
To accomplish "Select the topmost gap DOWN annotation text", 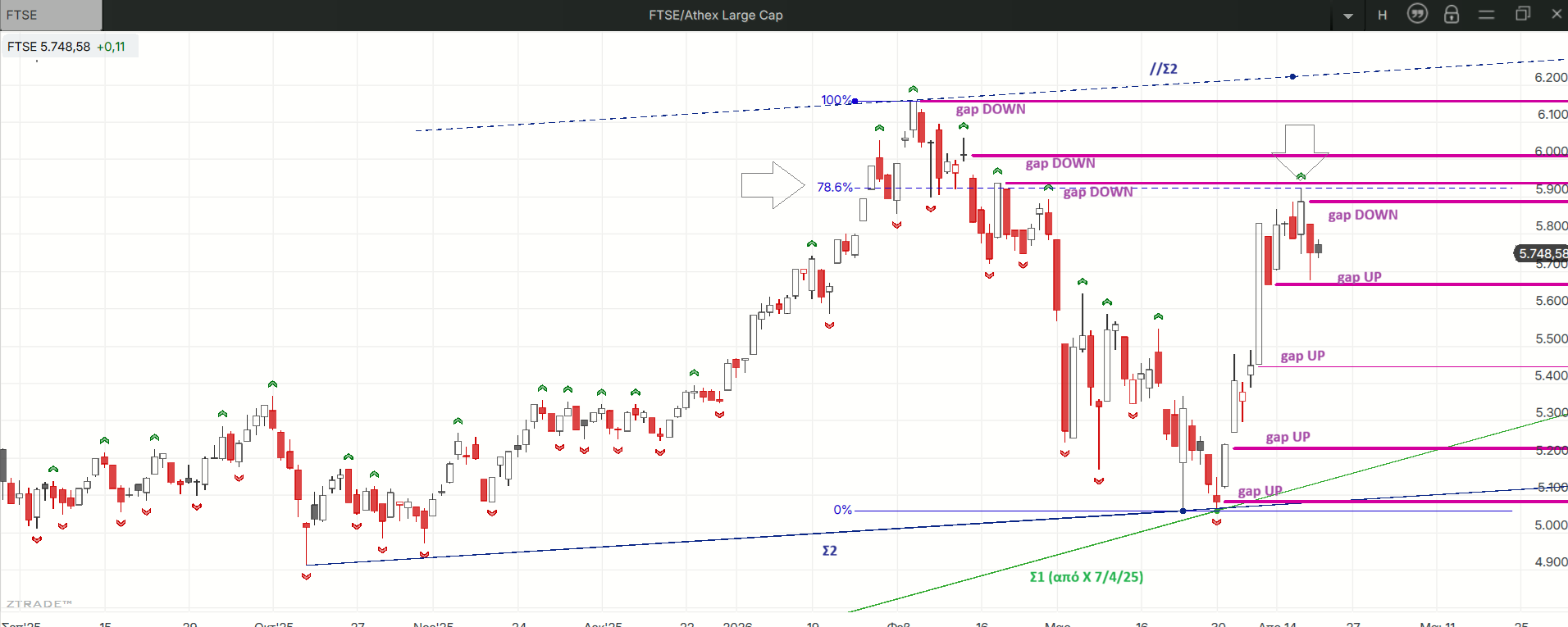I will point(990,110).
